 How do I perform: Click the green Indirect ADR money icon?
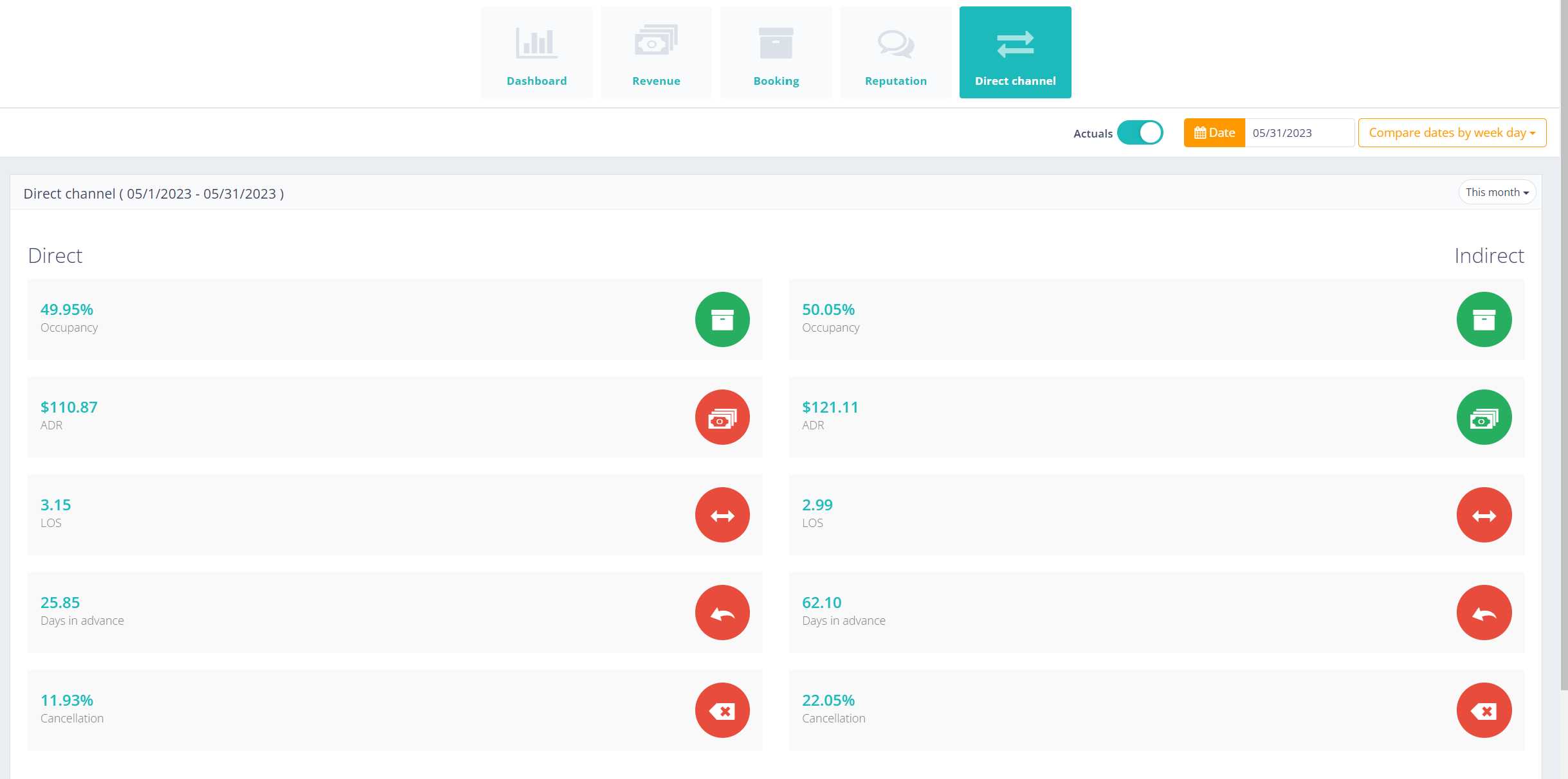point(1484,417)
